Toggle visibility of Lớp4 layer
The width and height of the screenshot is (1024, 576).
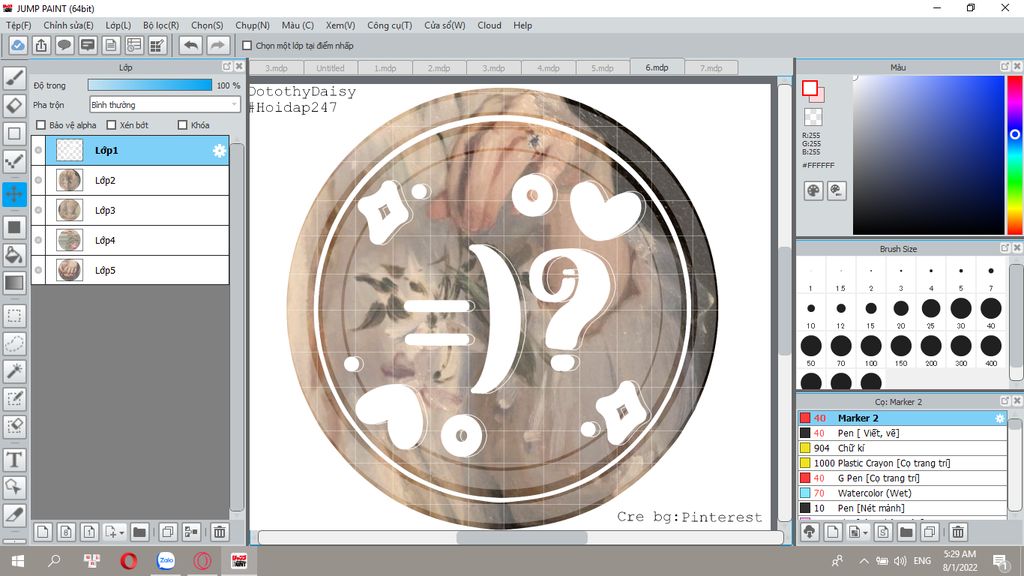click(39, 240)
